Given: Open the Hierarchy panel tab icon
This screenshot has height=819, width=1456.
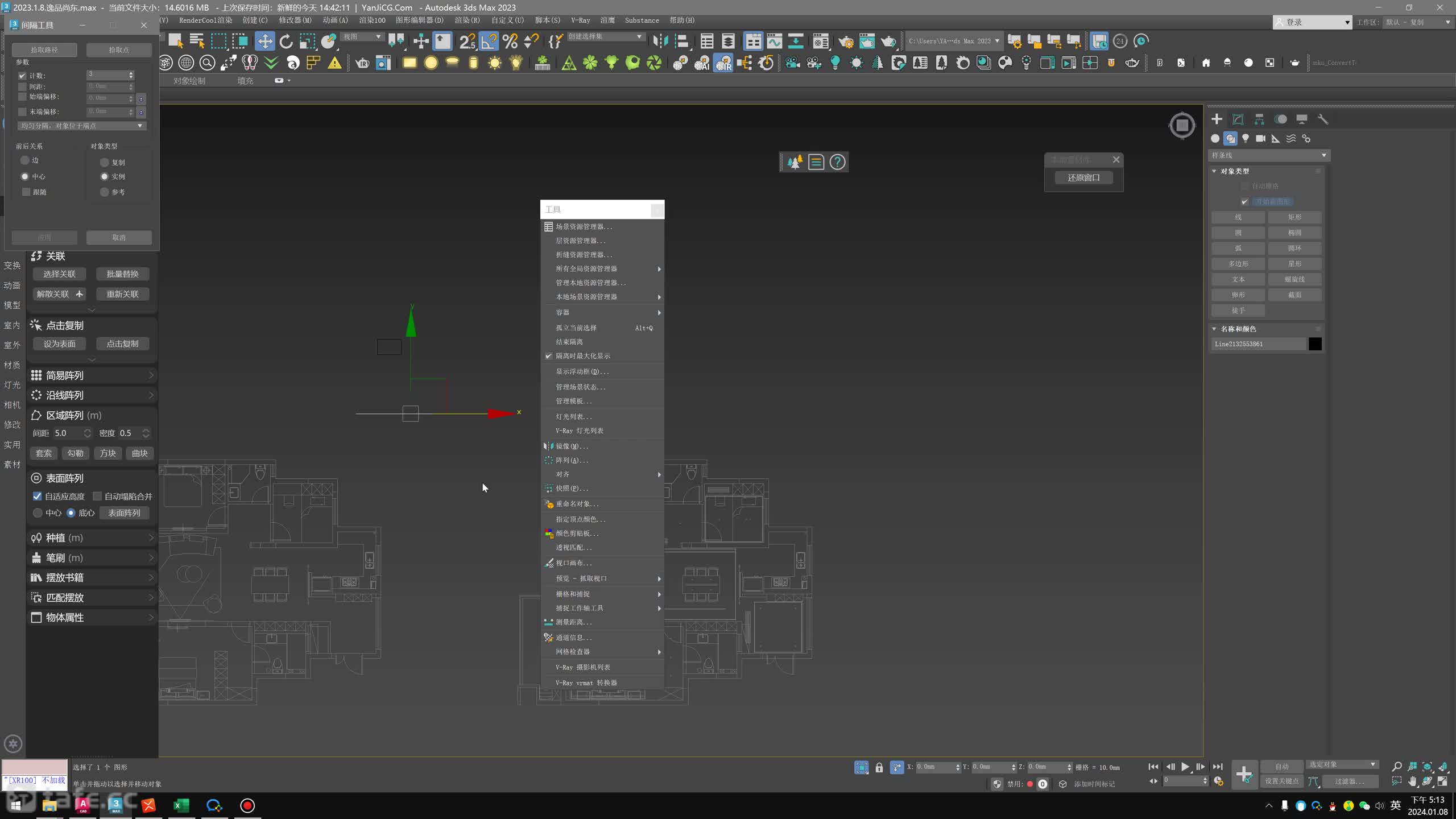Looking at the screenshot, I should pyautogui.click(x=1259, y=119).
